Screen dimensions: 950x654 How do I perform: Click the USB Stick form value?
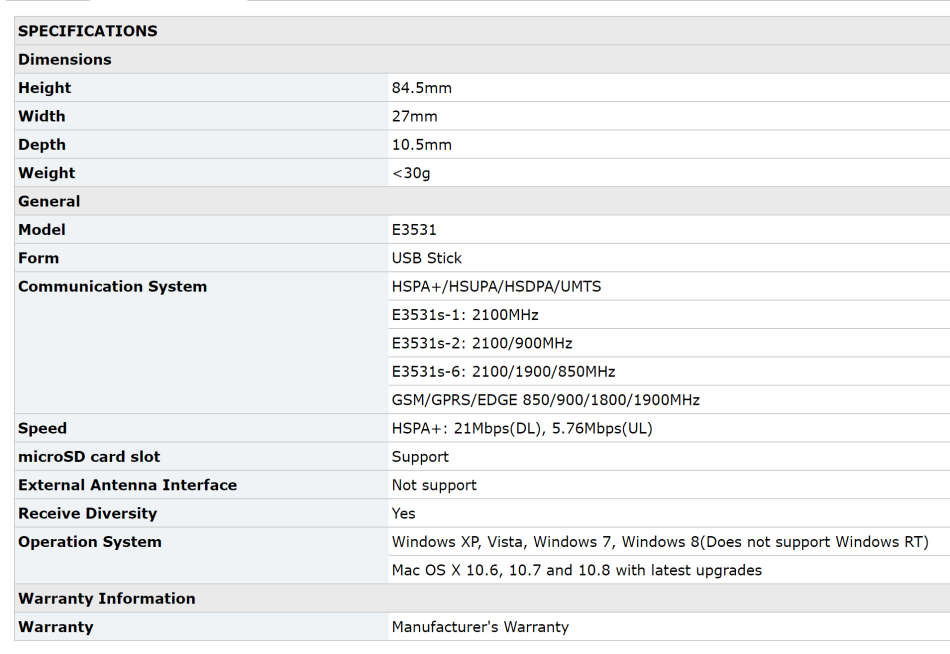coord(427,258)
